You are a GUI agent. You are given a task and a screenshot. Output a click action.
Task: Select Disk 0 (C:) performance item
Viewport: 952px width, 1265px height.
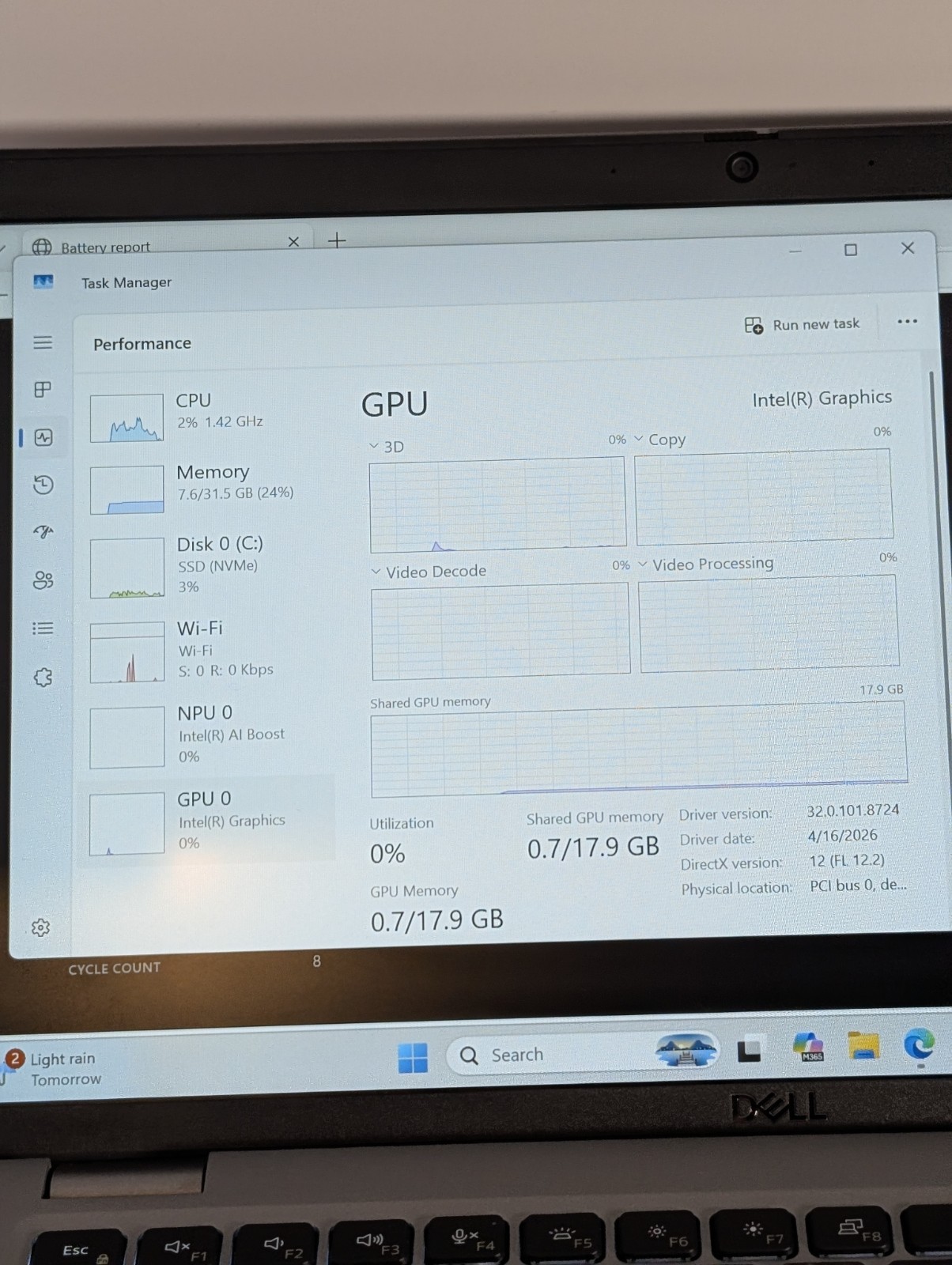pyautogui.click(x=207, y=567)
